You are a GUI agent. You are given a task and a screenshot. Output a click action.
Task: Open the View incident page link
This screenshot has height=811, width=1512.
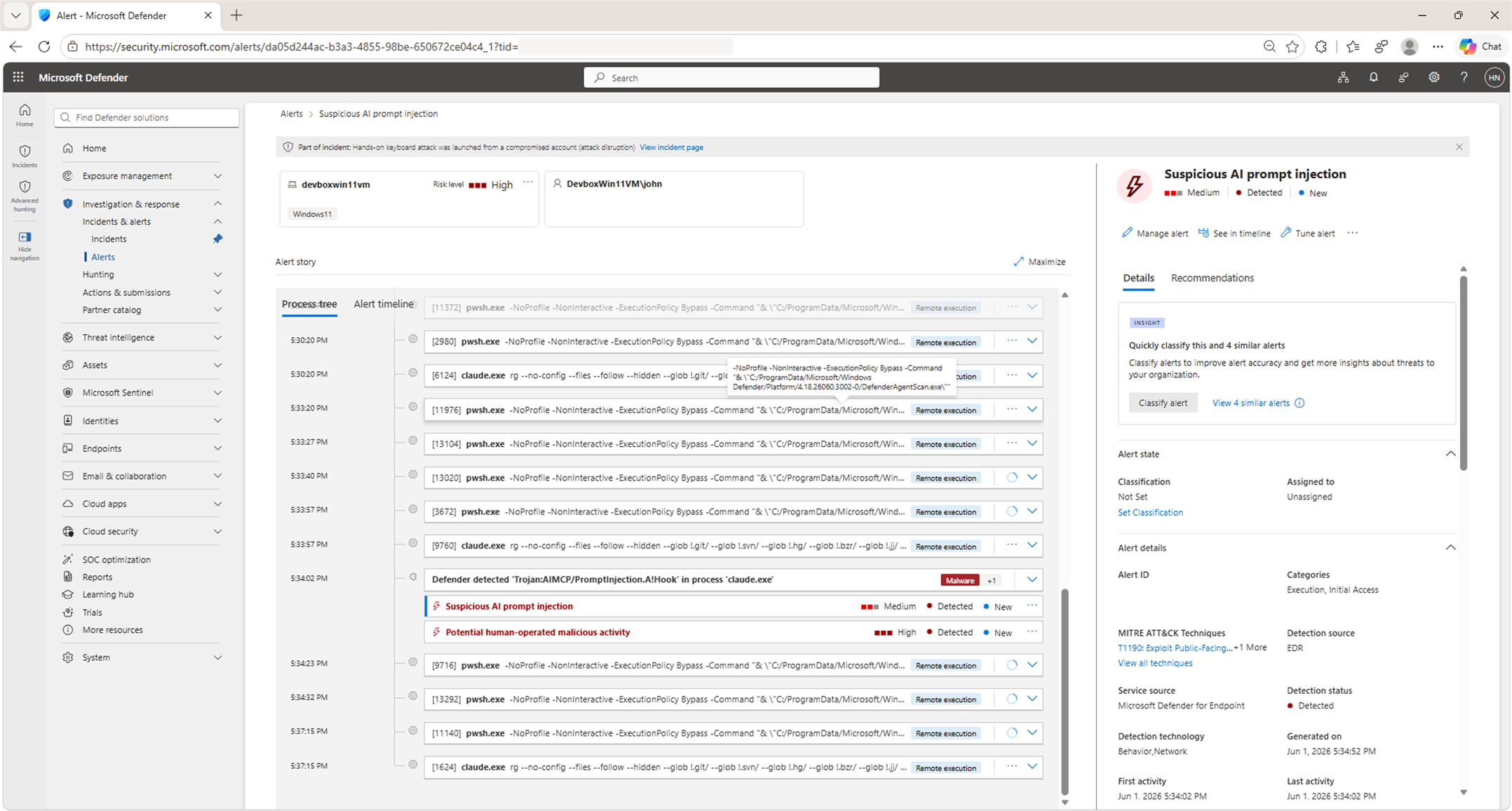[671, 147]
